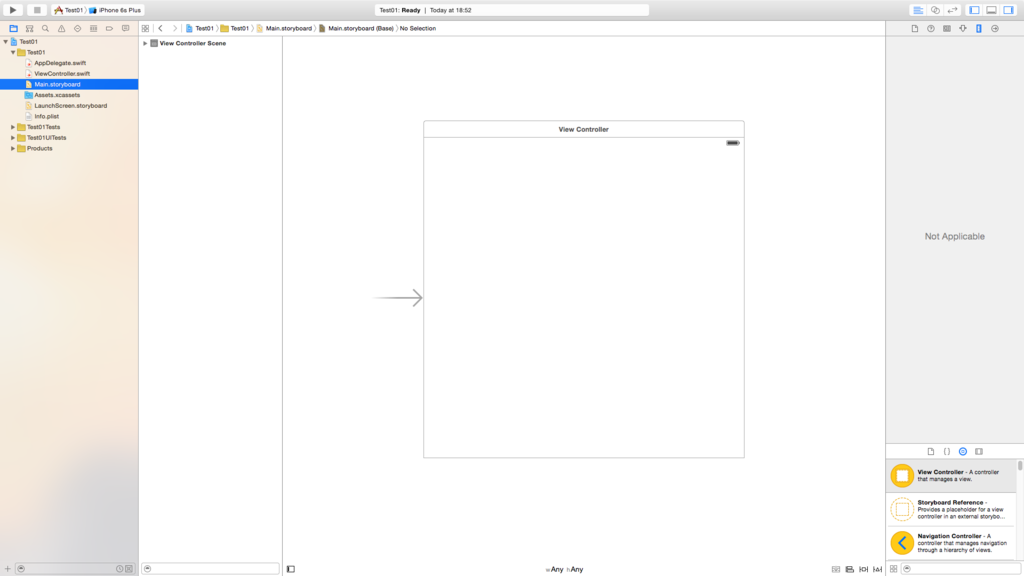Viewport: 1024px width, 576px height.
Task: Select ViewController.swift in navigator
Action: [x=62, y=74]
